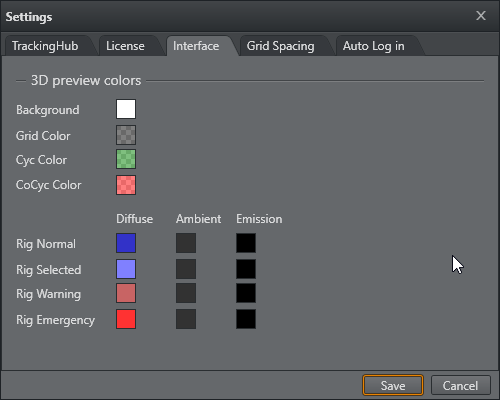500x400 pixels.
Task: Save the settings
Action: [393, 385]
